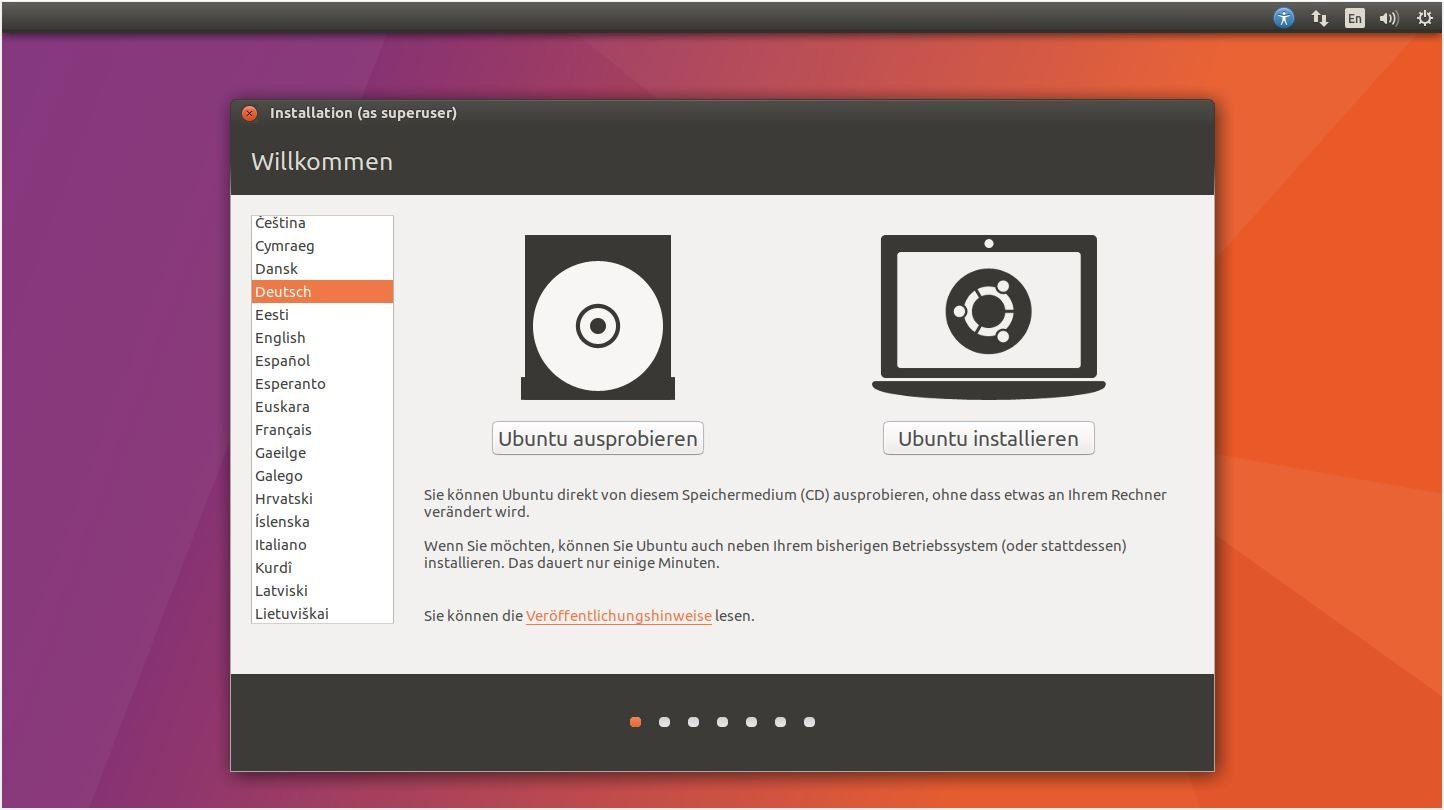
Task: Select Čeština in the language list
Action: (322, 223)
